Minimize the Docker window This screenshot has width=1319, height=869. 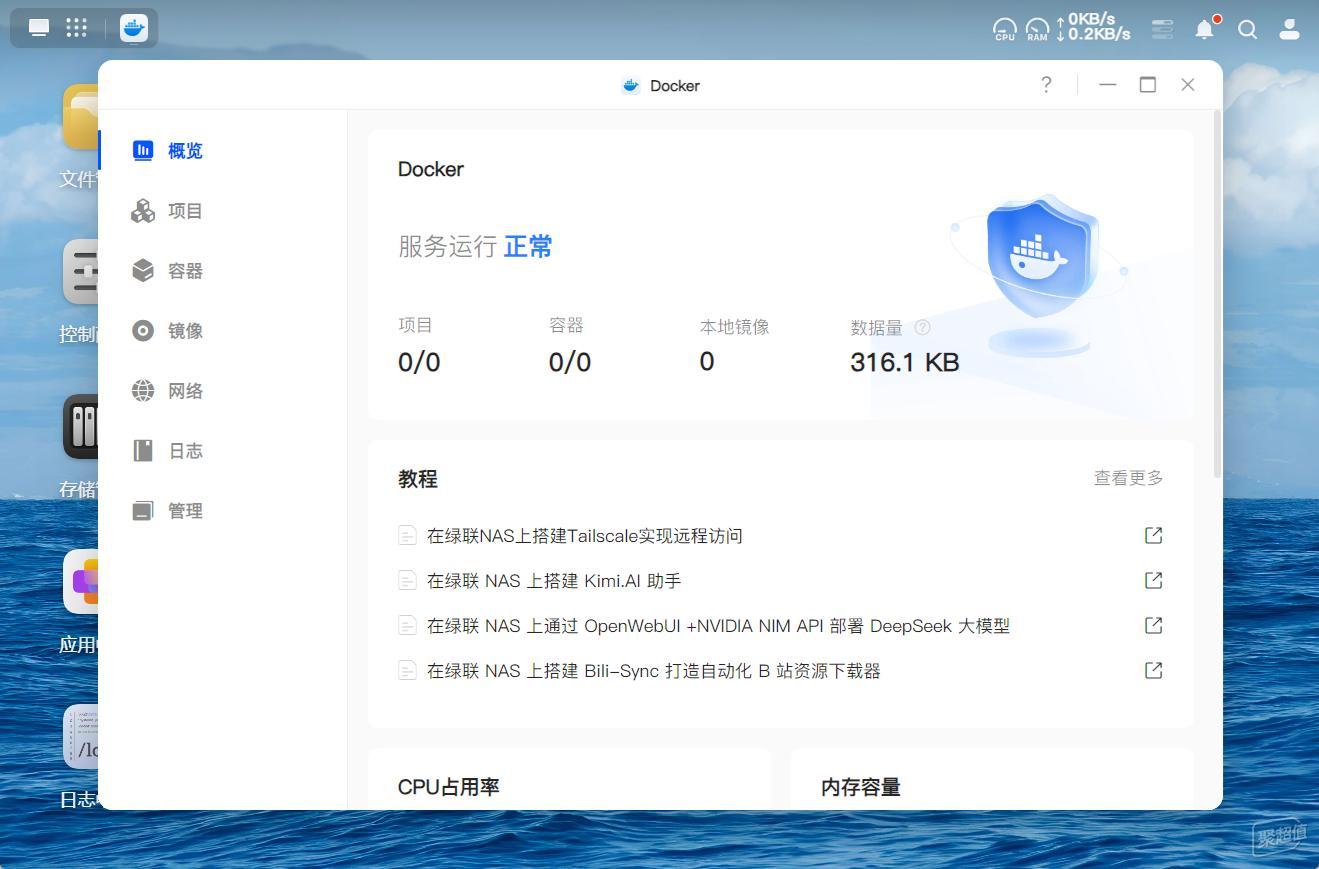coord(1107,85)
